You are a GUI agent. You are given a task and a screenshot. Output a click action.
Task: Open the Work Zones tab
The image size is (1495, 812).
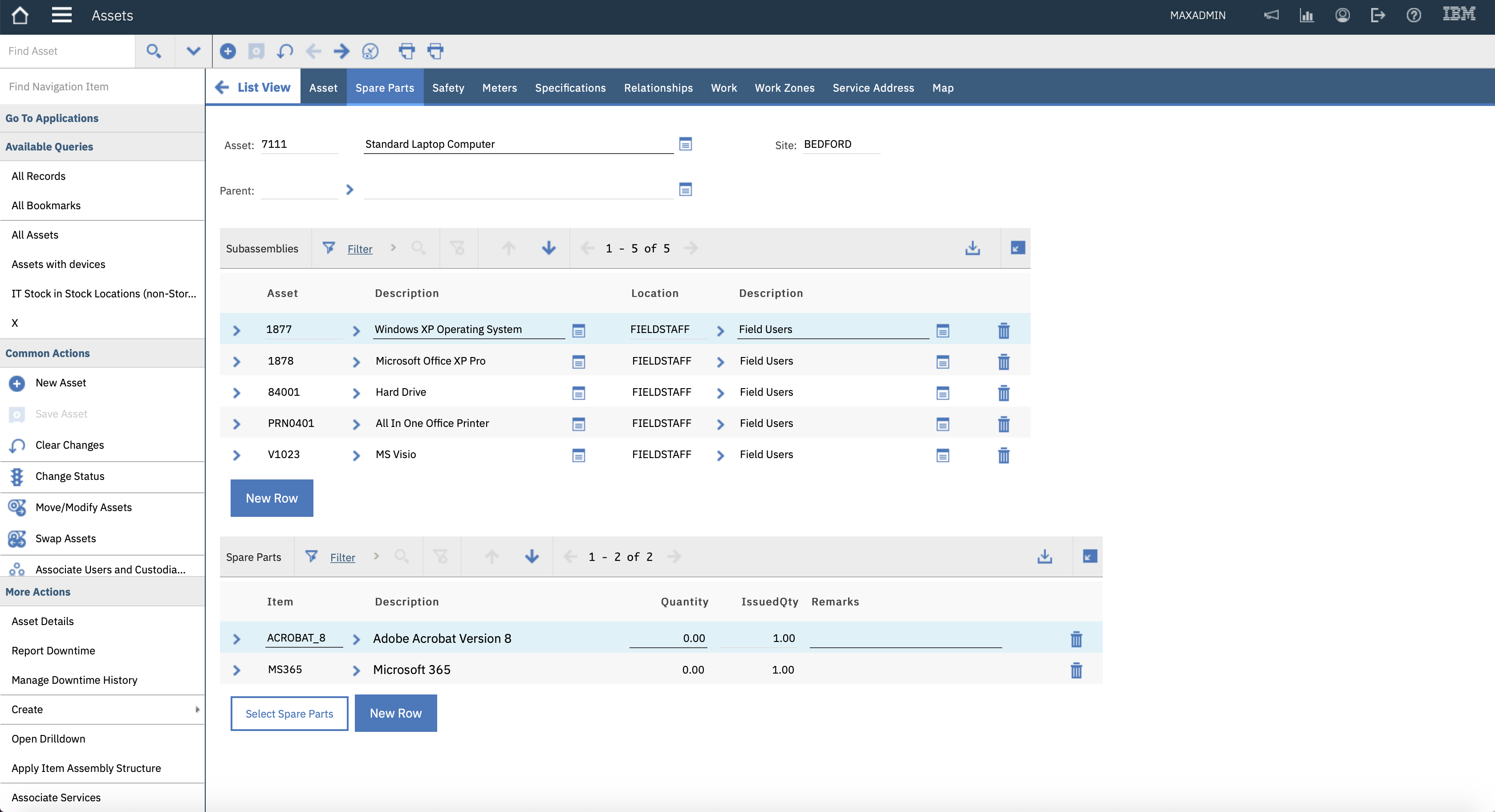784,88
